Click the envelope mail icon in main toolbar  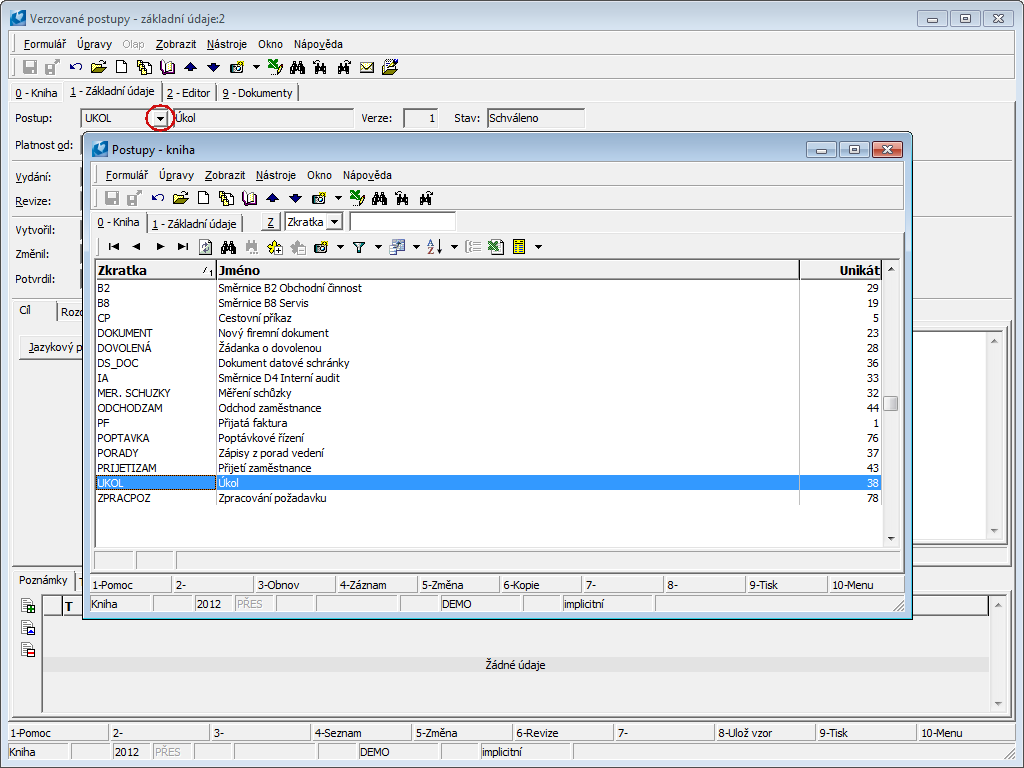367,67
